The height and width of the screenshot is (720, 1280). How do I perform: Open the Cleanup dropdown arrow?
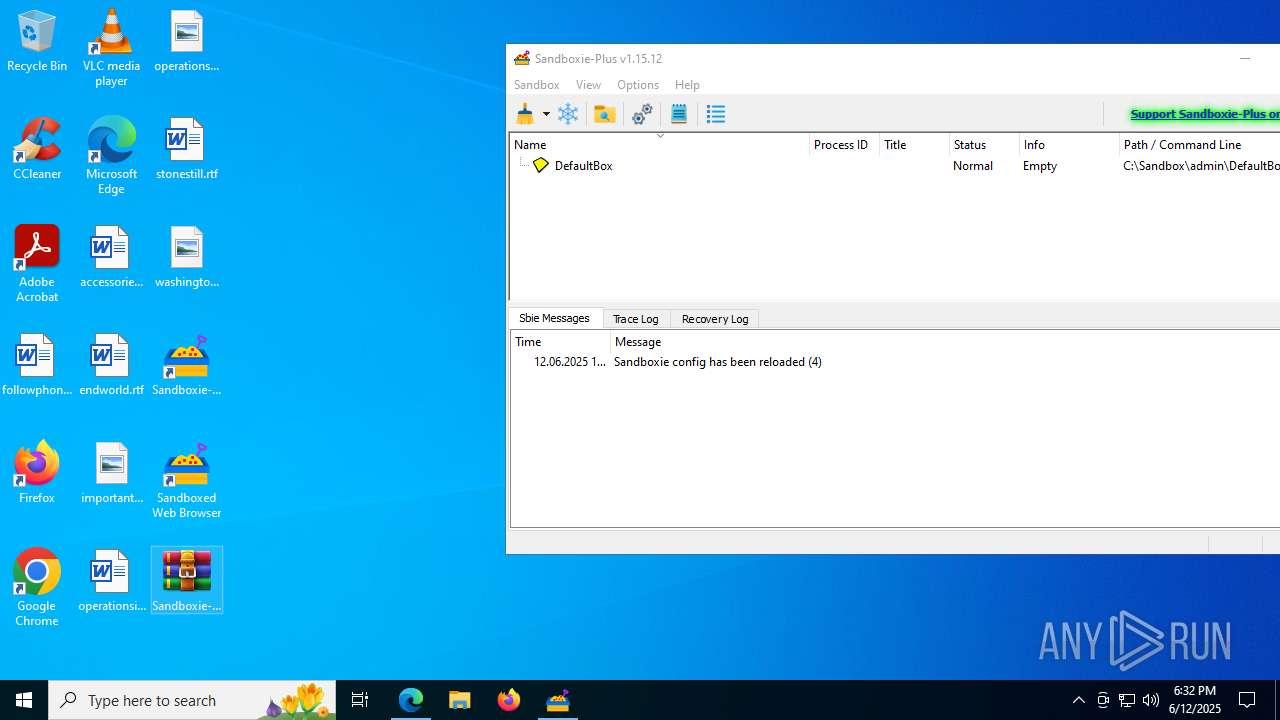point(546,114)
